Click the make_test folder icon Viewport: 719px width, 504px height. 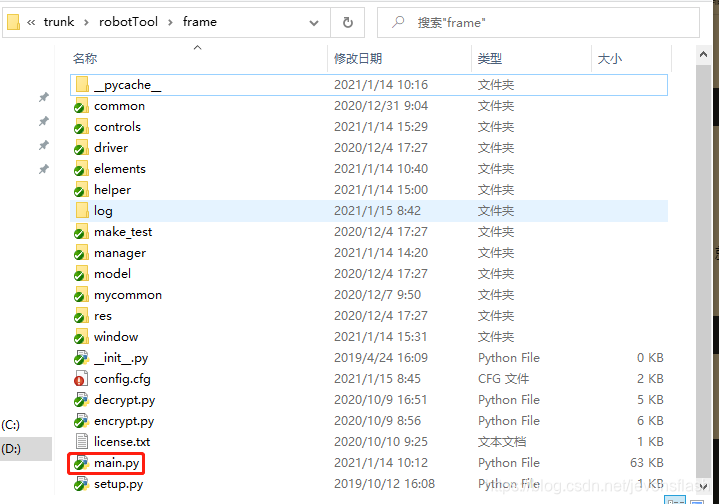pos(81,232)
